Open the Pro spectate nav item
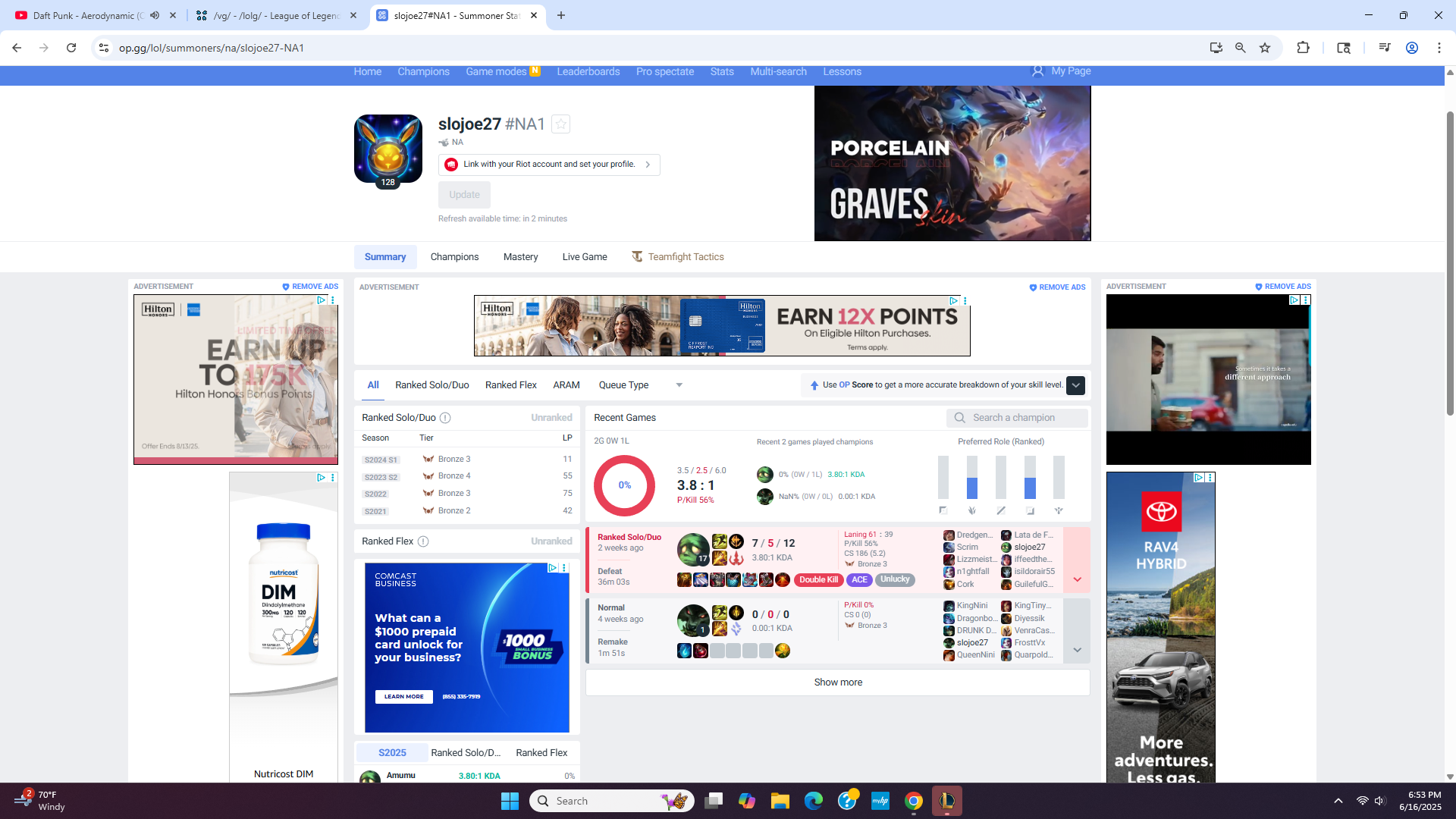1456x819 pixels. tap(664, 72)
